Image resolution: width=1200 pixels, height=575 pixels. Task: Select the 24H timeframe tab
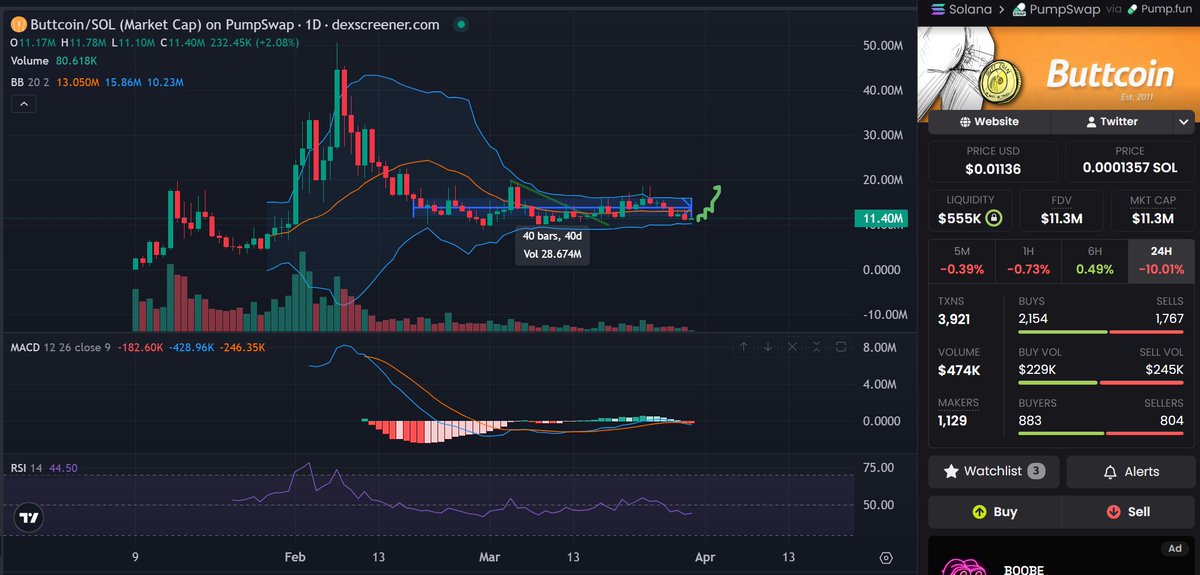tap(1161, 260)
